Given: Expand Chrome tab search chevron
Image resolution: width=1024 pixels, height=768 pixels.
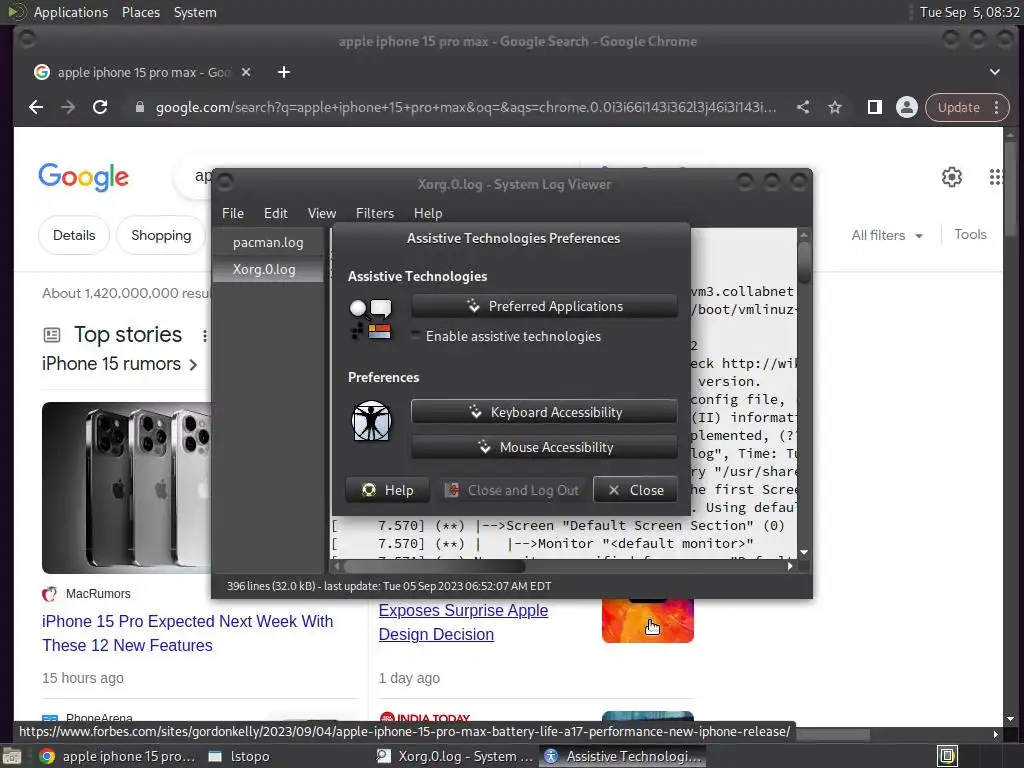Looking at the screenshot, I should tap(995, 72).
